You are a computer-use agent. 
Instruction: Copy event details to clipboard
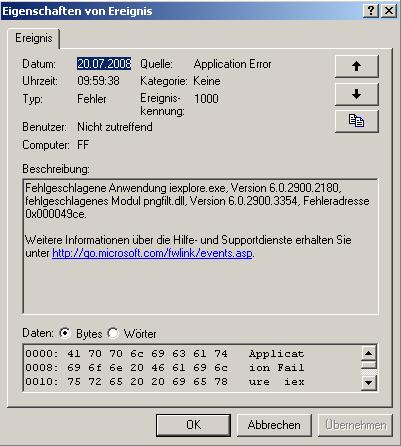356,121
